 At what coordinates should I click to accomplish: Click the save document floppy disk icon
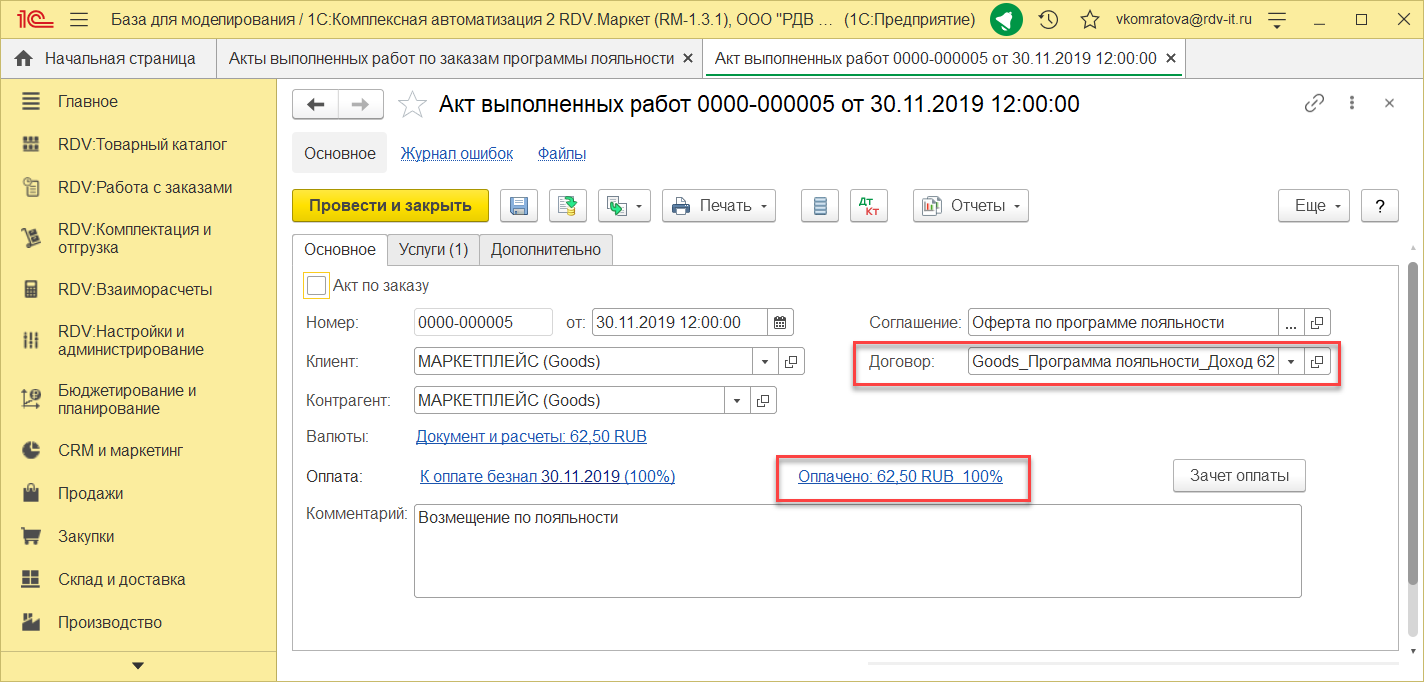(519, 206)
